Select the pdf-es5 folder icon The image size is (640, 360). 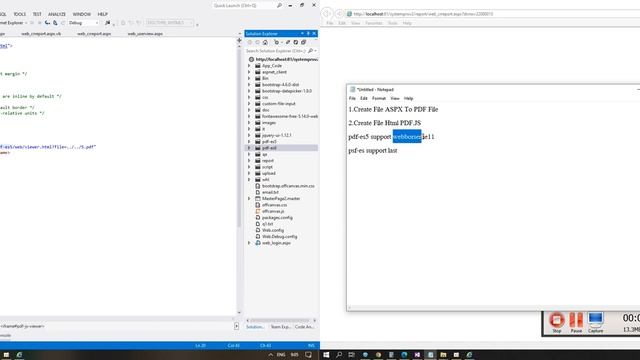(x=258, y=142)
